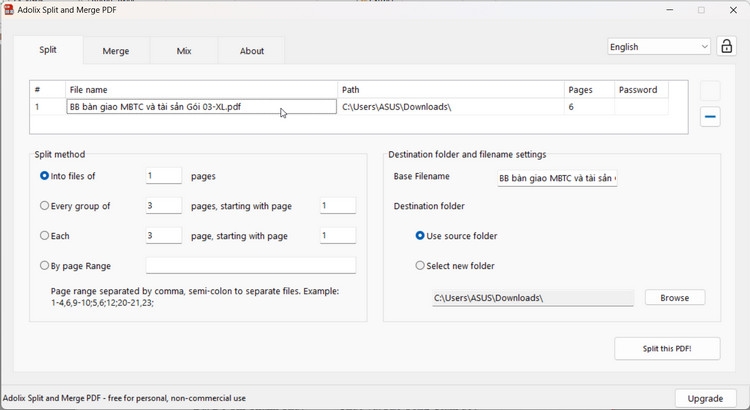Click the 'Pages' column header
750x410 pixels.
click(589, 89)
